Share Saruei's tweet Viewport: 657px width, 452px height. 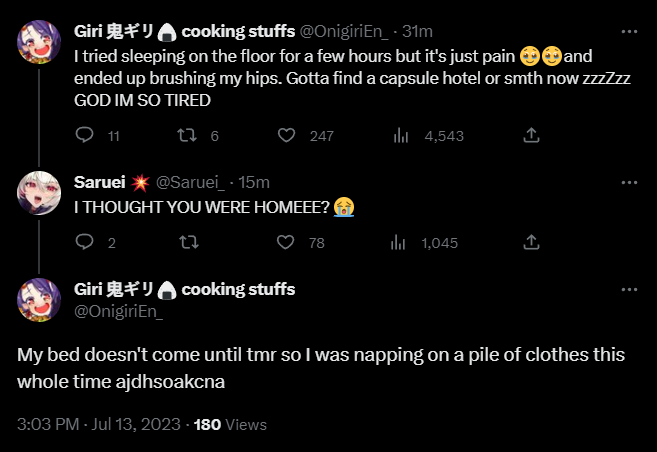pyautogui.click(x=532, y=241)
